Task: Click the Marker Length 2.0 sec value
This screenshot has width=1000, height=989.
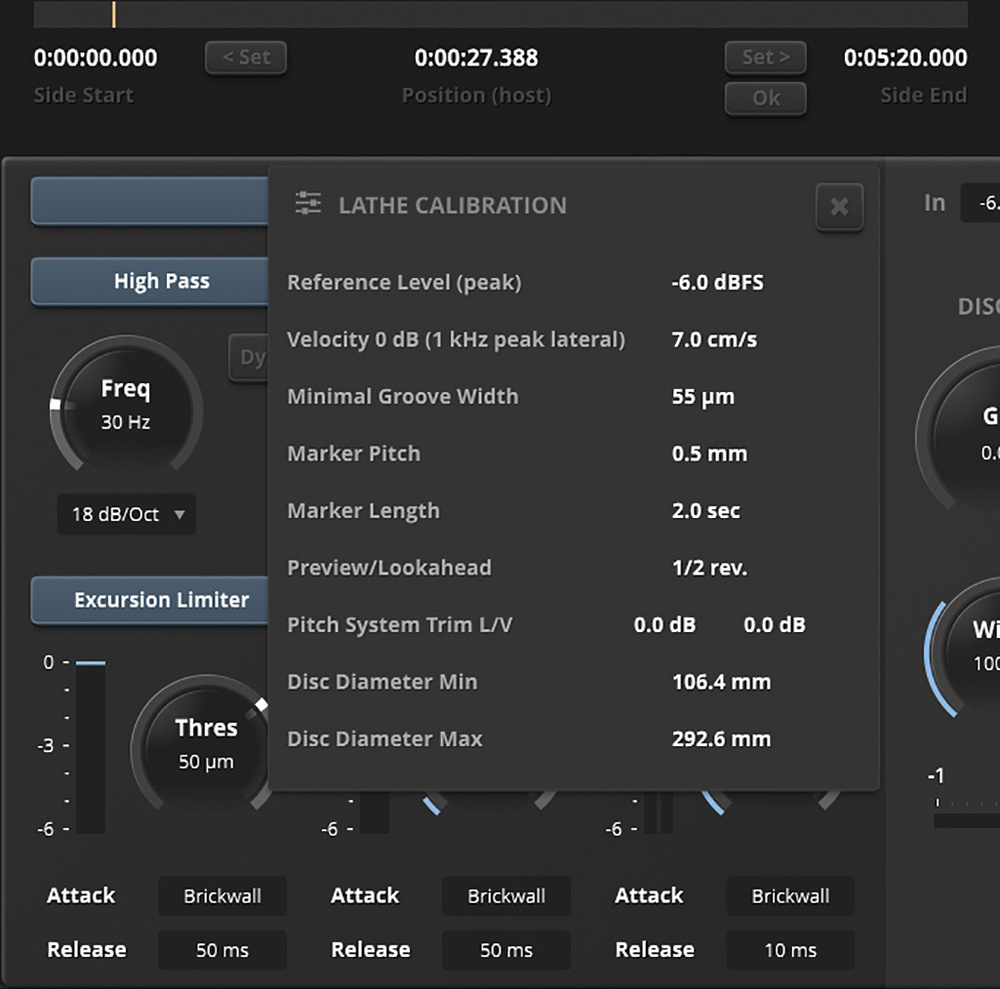Action: [x=706, y=511]
